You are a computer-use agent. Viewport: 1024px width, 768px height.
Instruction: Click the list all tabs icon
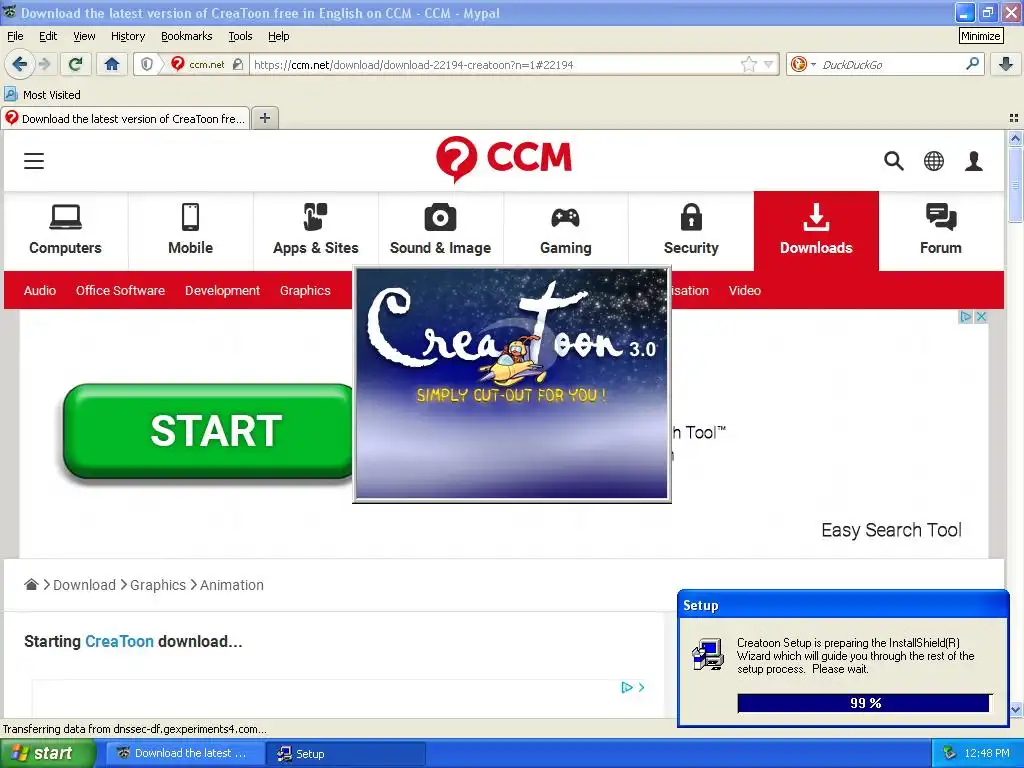[1014, 118]
